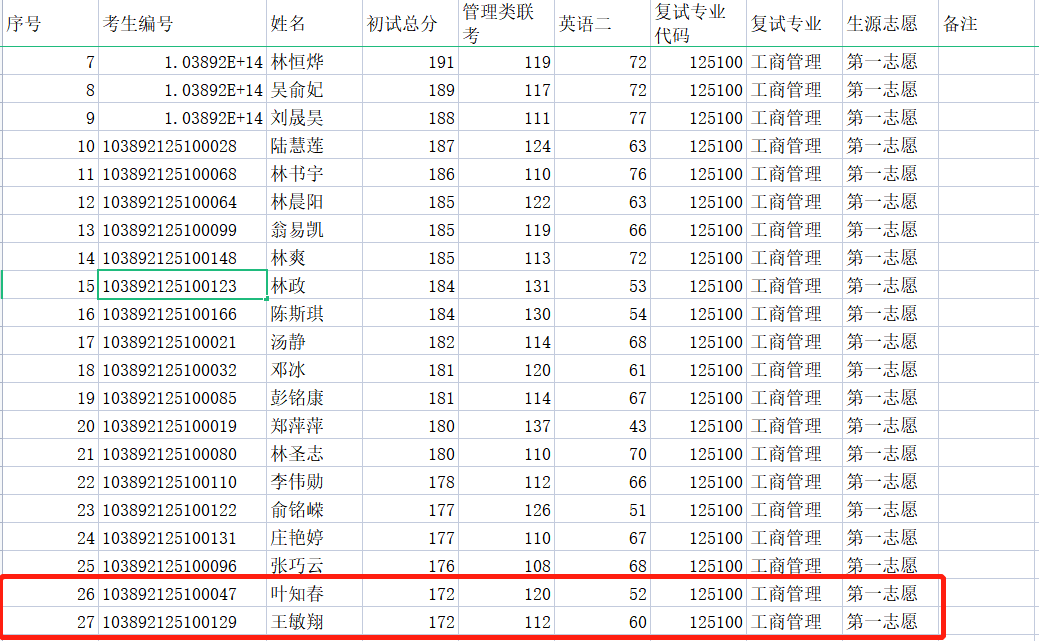Screen dimensions: 1039x641
Task: Click the 初试总分 header cell
Action: click(410, 24)
